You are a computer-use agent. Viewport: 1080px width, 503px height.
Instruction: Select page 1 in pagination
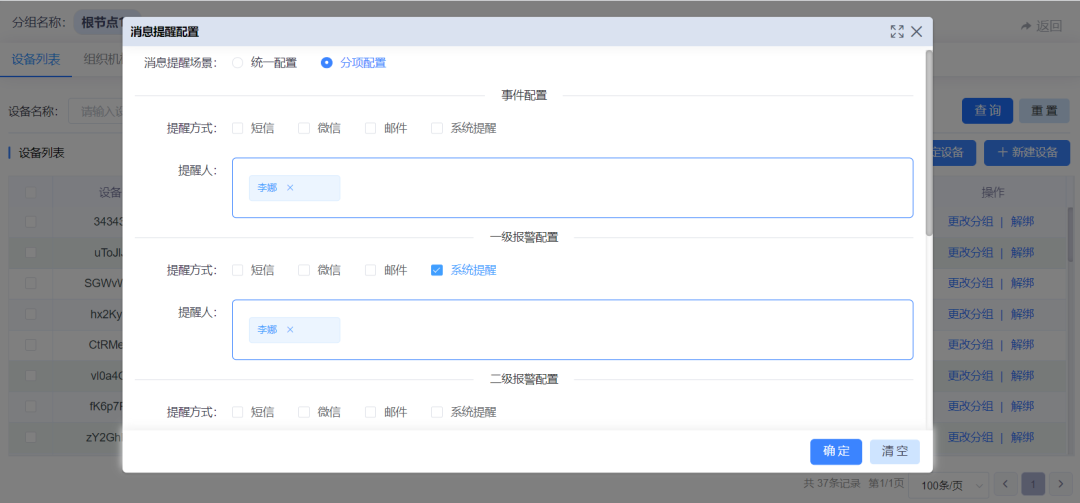(x=1033, y=484)
